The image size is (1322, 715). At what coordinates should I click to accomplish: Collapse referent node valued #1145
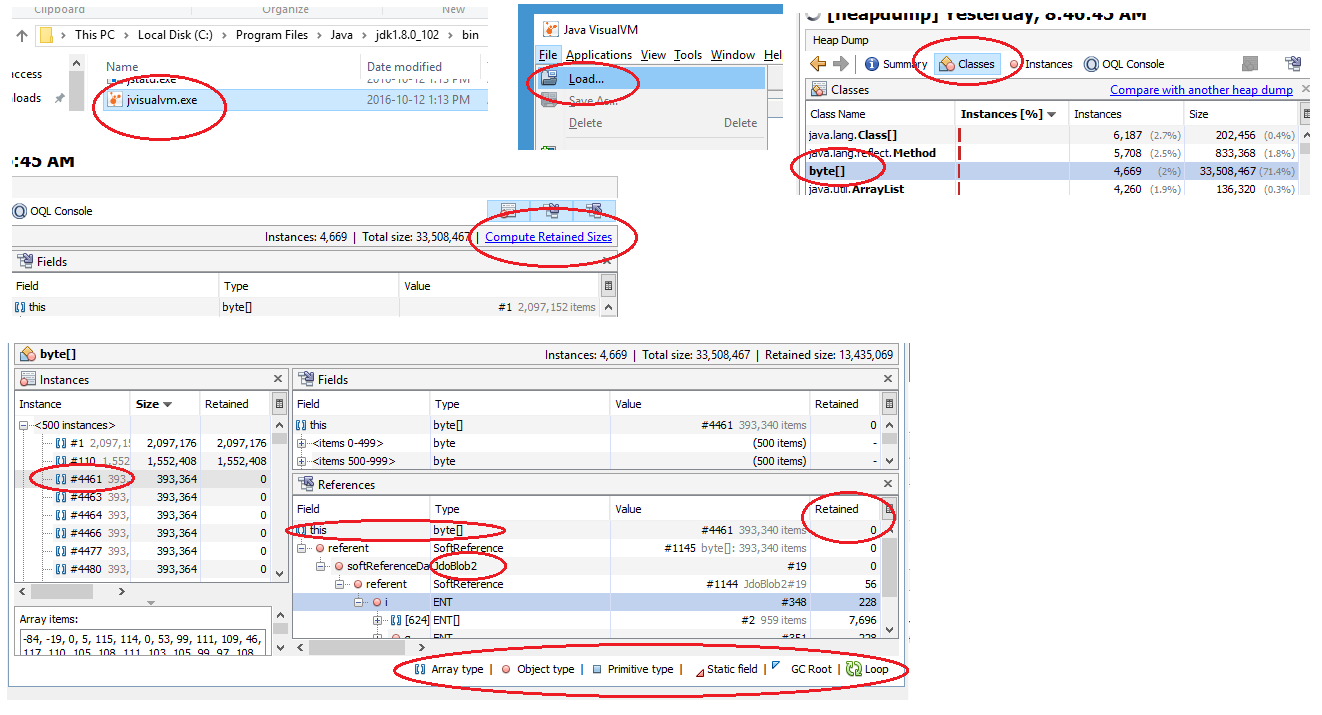coord(302,548)
